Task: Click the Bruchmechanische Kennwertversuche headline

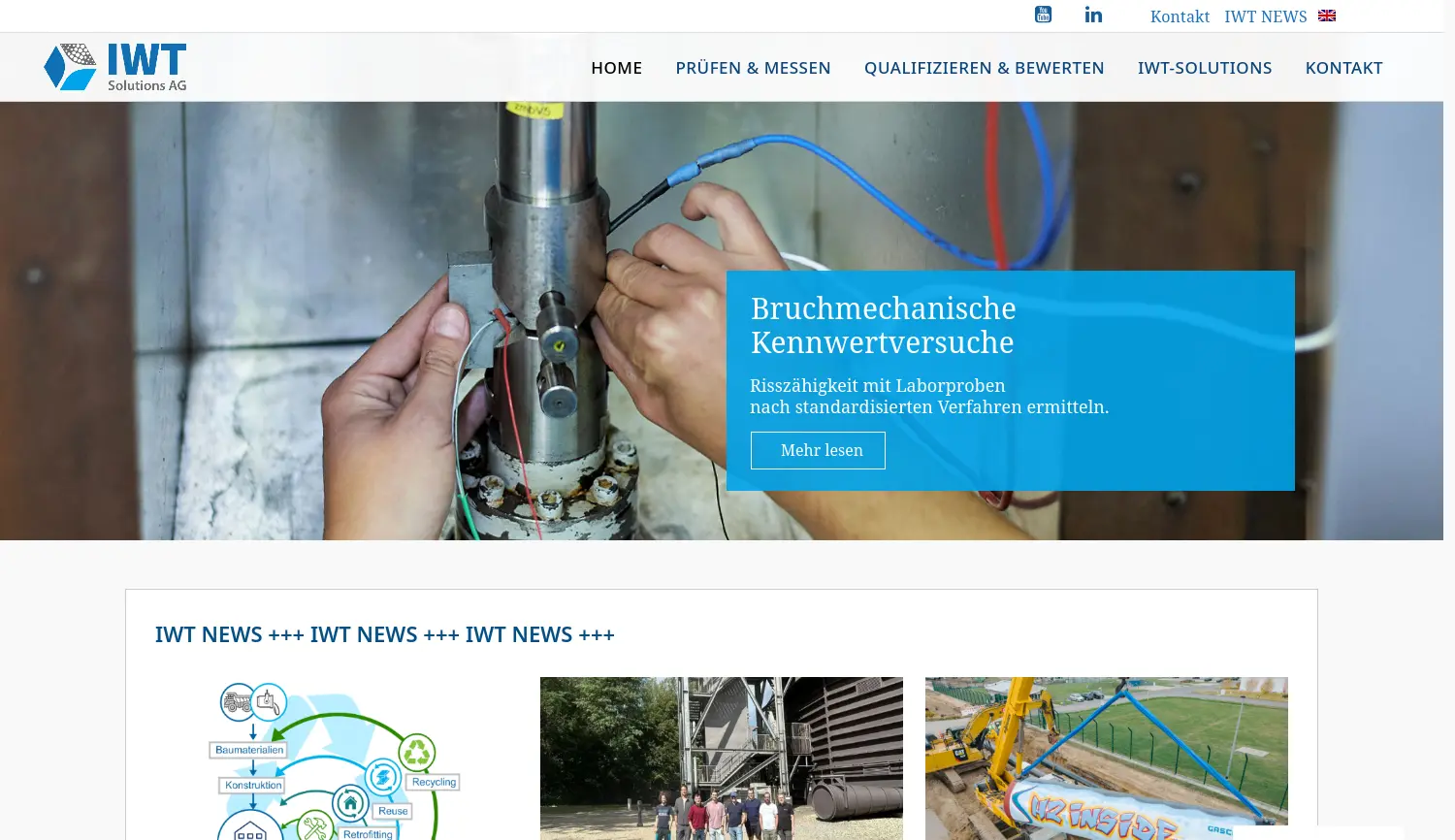Action: point(883,325)
